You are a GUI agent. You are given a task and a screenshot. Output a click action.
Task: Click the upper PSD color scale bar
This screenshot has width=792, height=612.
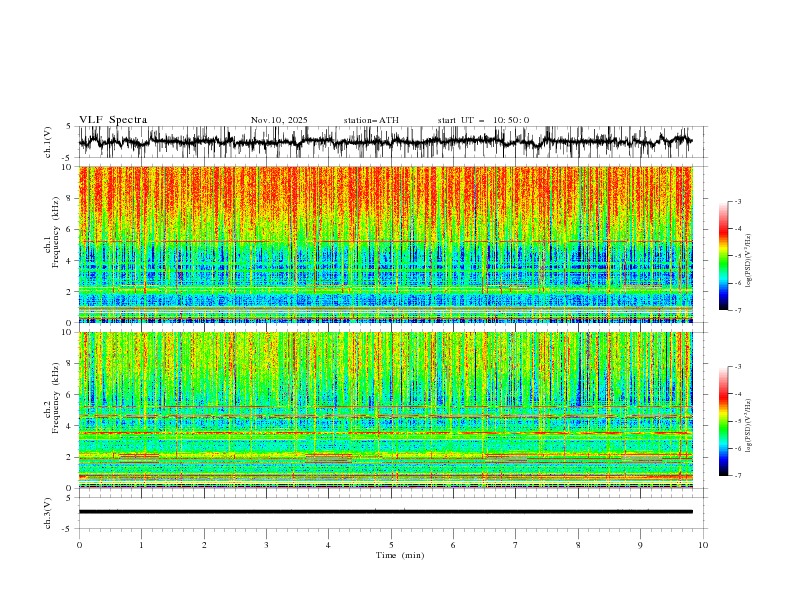tap(723, 256)
